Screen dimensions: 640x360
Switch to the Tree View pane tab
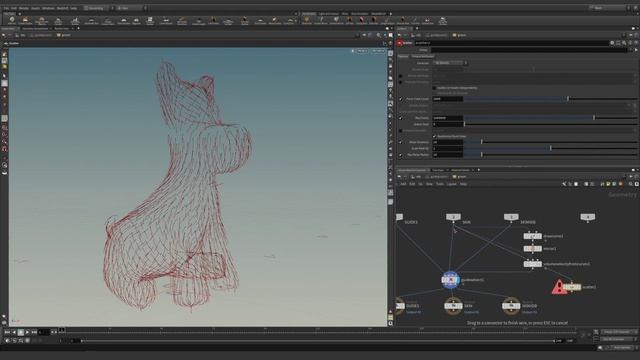pyautogui.click(x=438, y=170)
